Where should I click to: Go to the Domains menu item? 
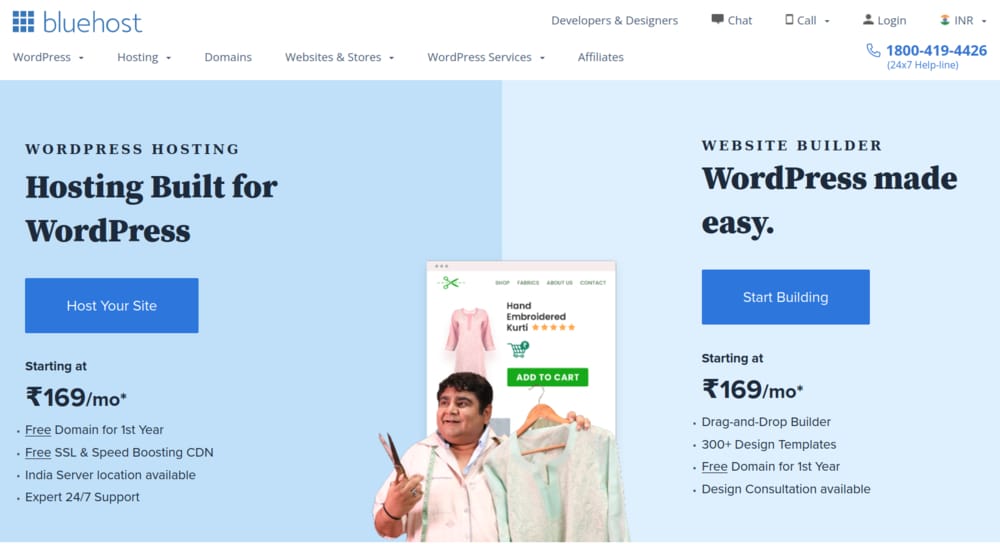tap(228, 57)
